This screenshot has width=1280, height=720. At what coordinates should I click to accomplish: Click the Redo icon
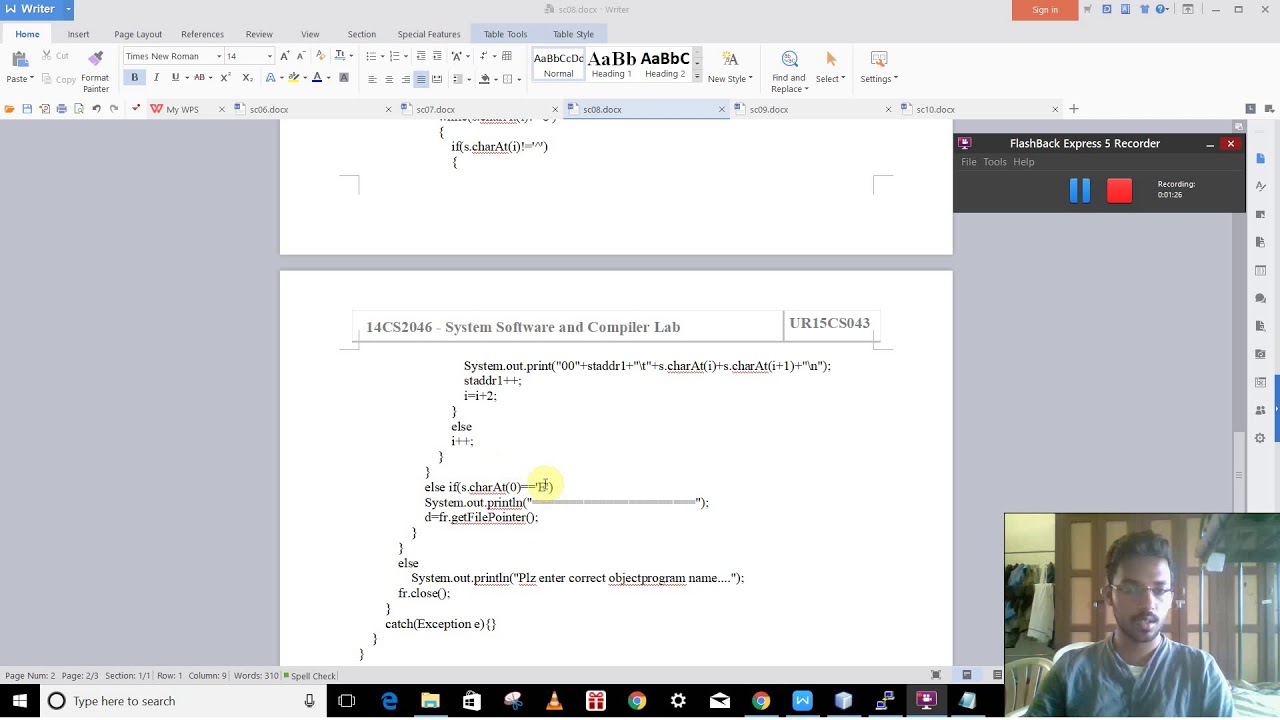(114, 109)
